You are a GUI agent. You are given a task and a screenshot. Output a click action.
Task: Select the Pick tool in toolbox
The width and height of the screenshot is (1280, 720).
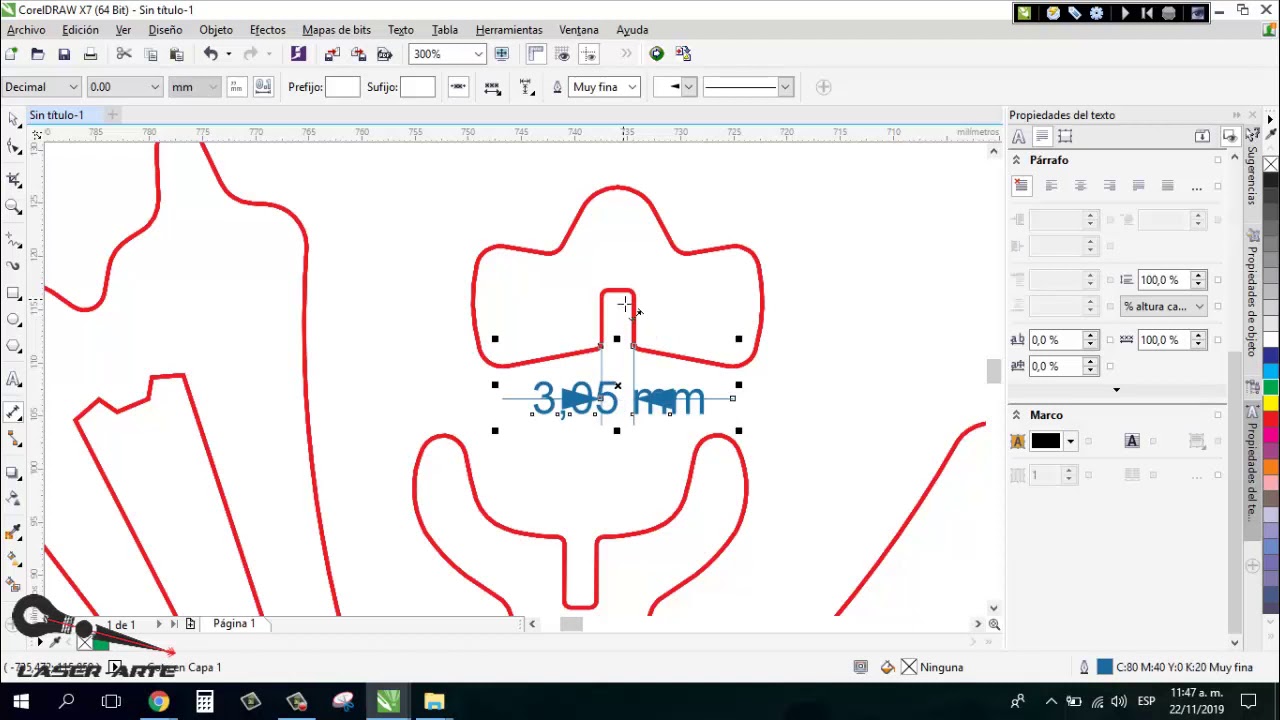[14, 119]
